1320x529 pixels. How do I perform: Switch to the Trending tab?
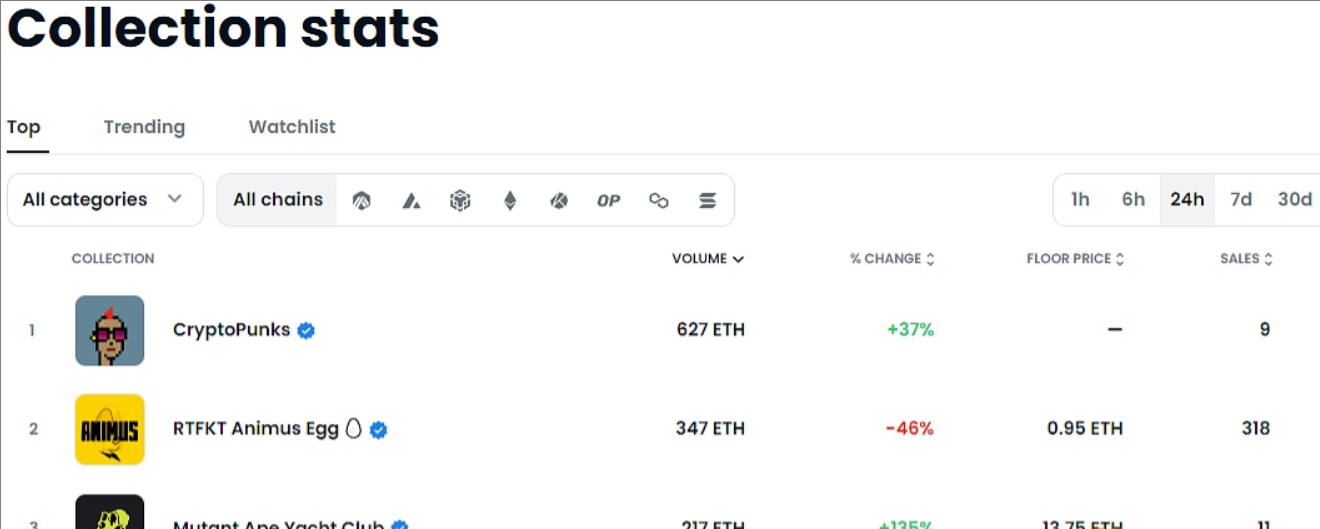pyautogui.click(x=144, y=127)
